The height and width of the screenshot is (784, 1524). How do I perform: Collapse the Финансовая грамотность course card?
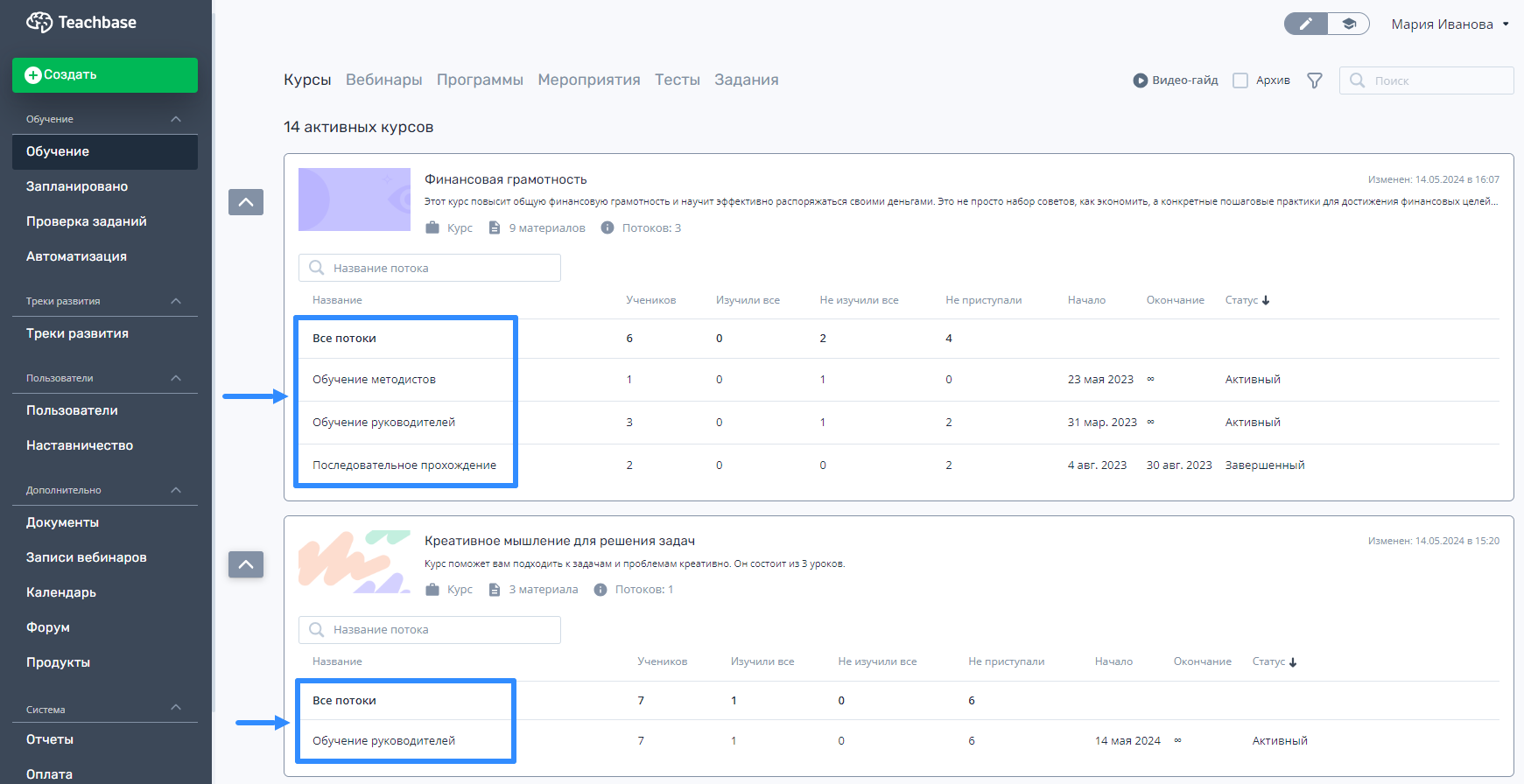click(246, 202)
